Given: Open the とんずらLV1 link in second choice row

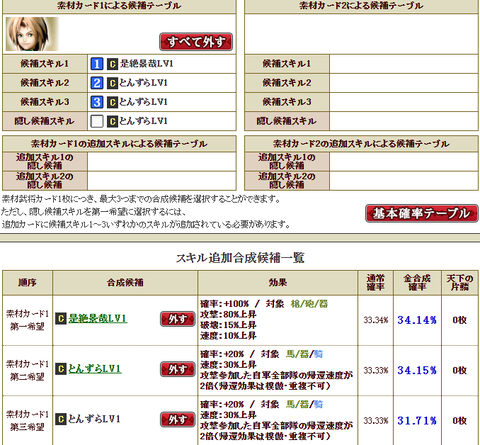Looking at the screenshot, I should coord(95,369).
